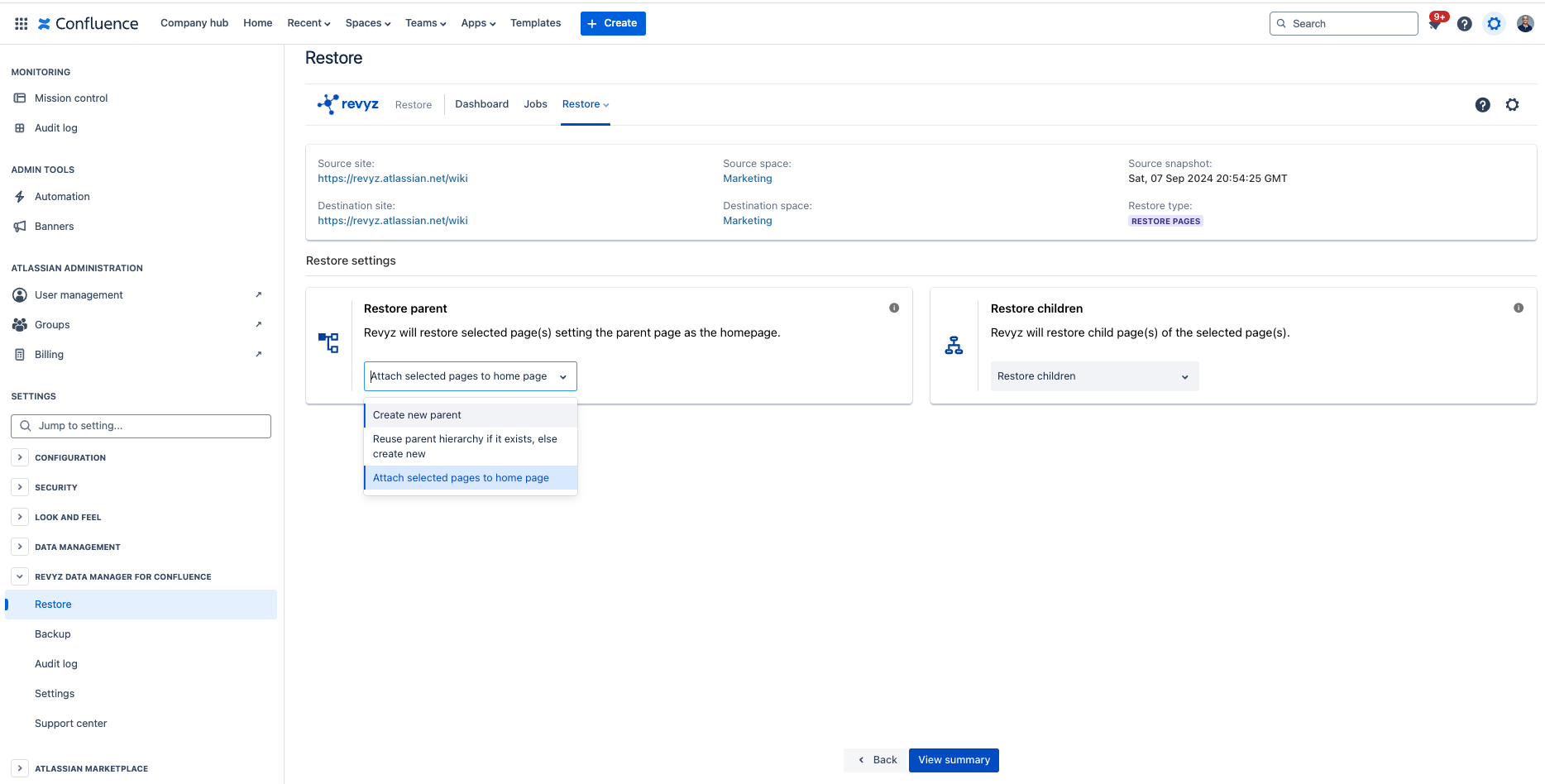1545x784 pixels.
Task: Click the Restore children info icon
Action: pyautogui.click(x=1519, y=308)
